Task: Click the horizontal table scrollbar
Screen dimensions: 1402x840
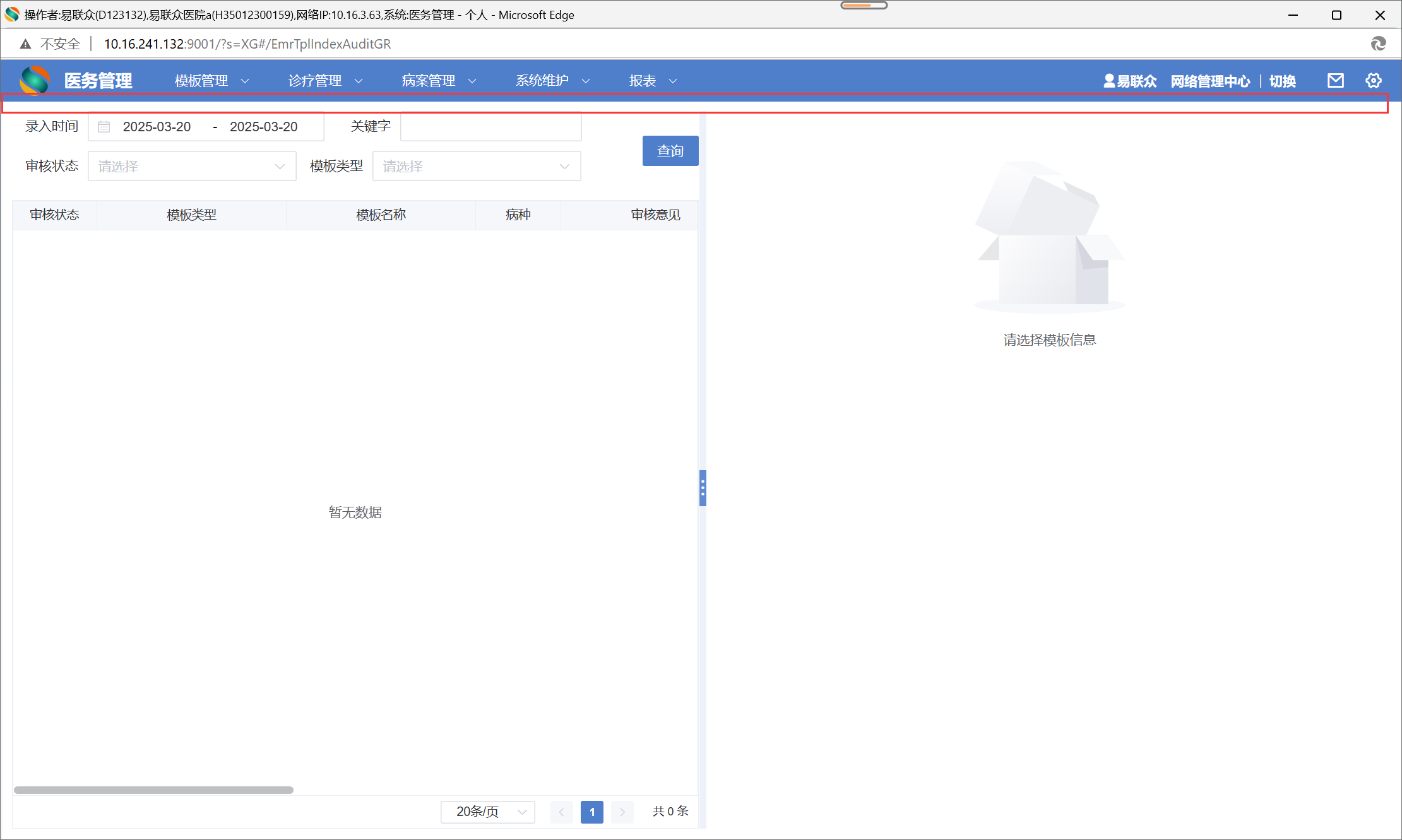Action: tap(153, 790)
